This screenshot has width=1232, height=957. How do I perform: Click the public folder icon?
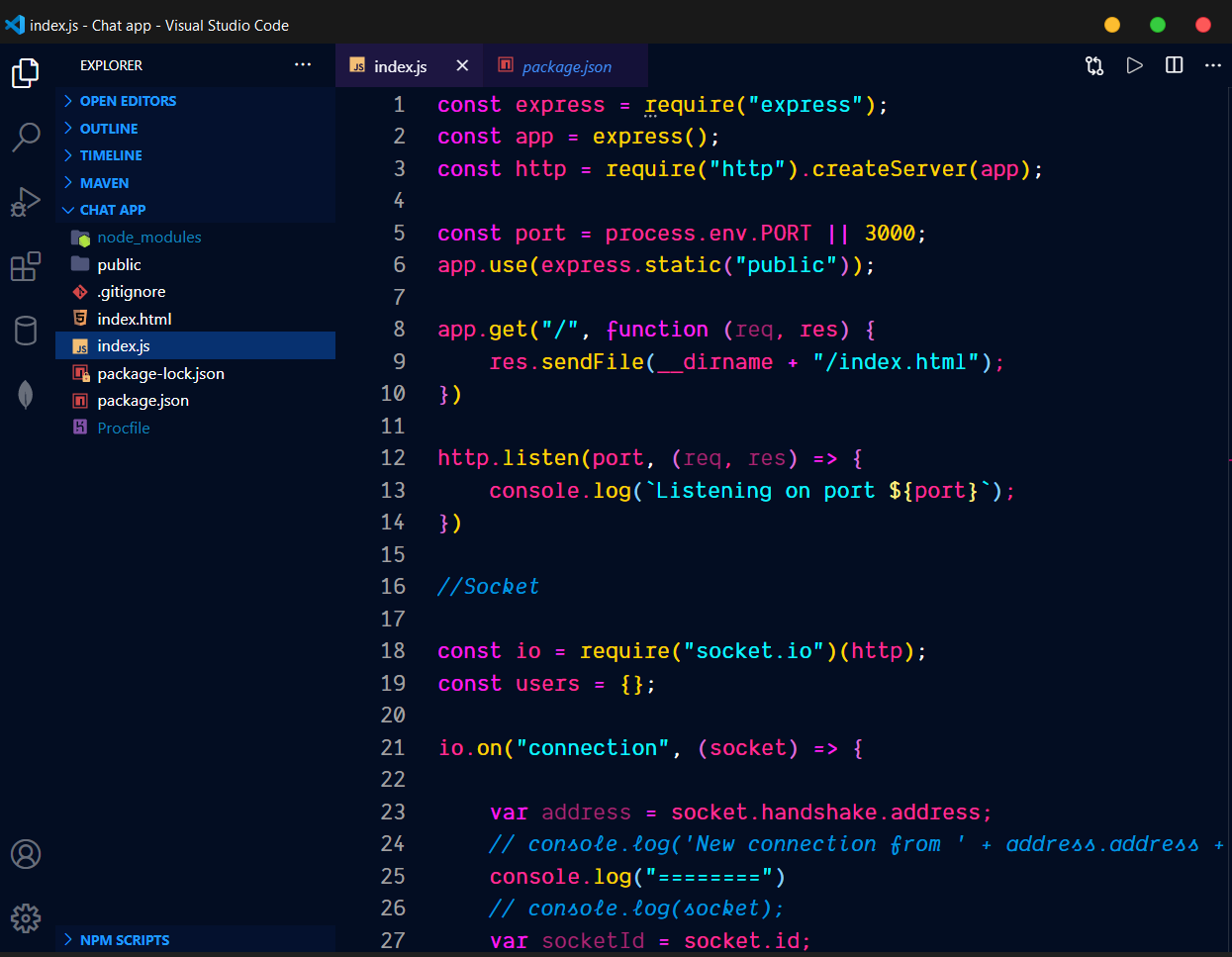click(80, 264)
